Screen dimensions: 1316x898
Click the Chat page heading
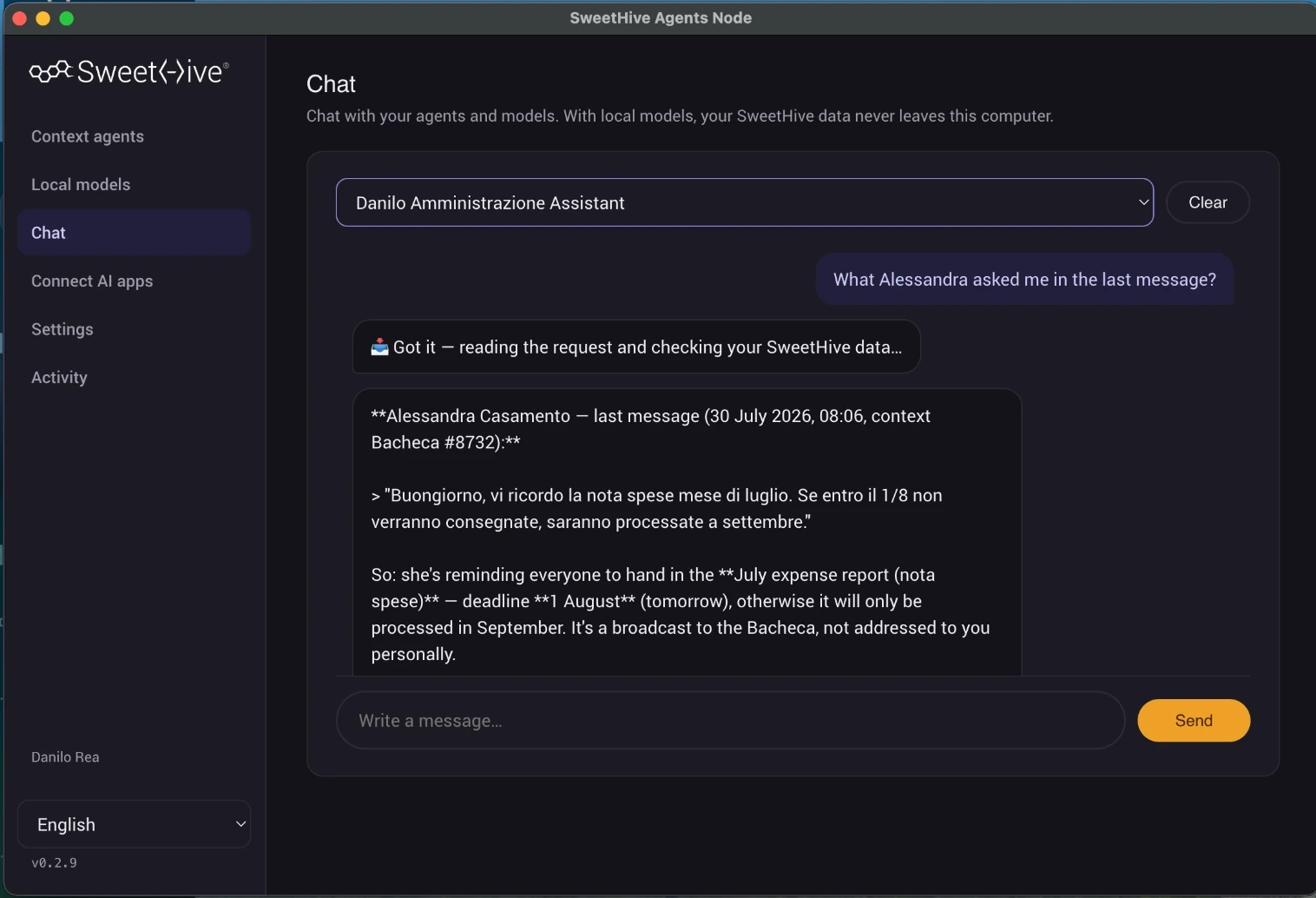pos(331,83)
